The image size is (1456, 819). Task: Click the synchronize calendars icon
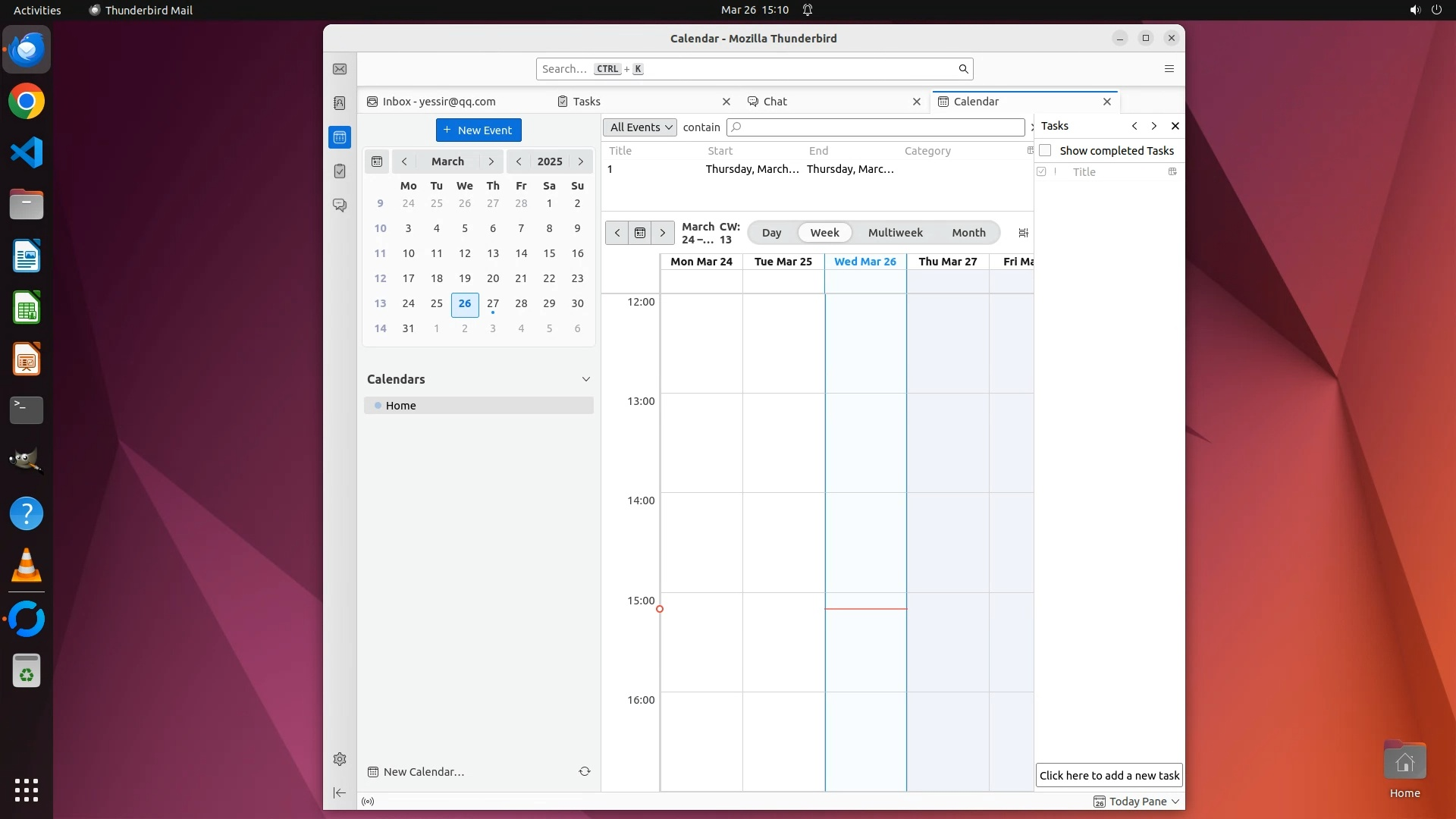(x=585, y=771)
